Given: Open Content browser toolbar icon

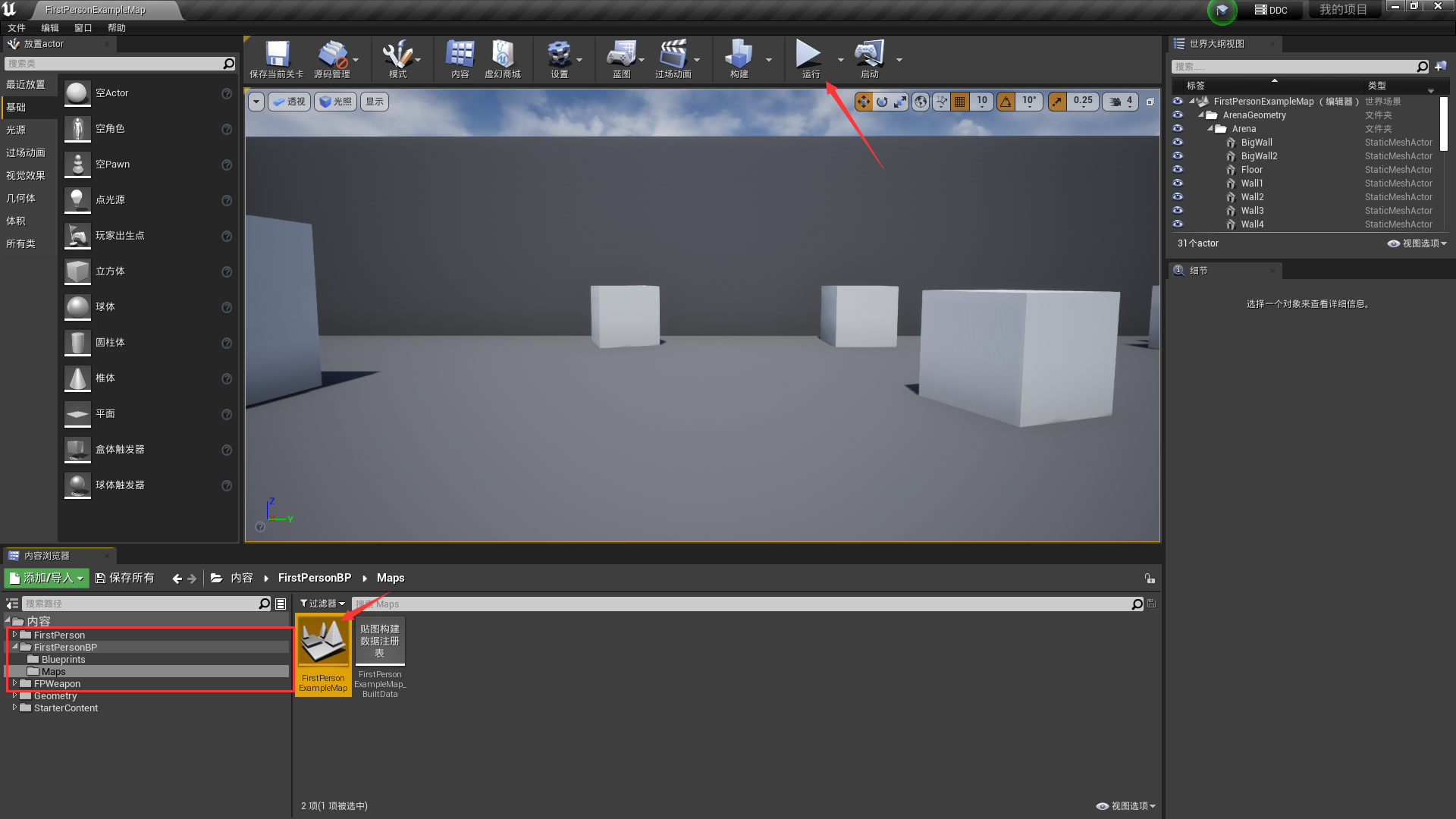Looking at the screenshot, I should (x=460, y=59).
